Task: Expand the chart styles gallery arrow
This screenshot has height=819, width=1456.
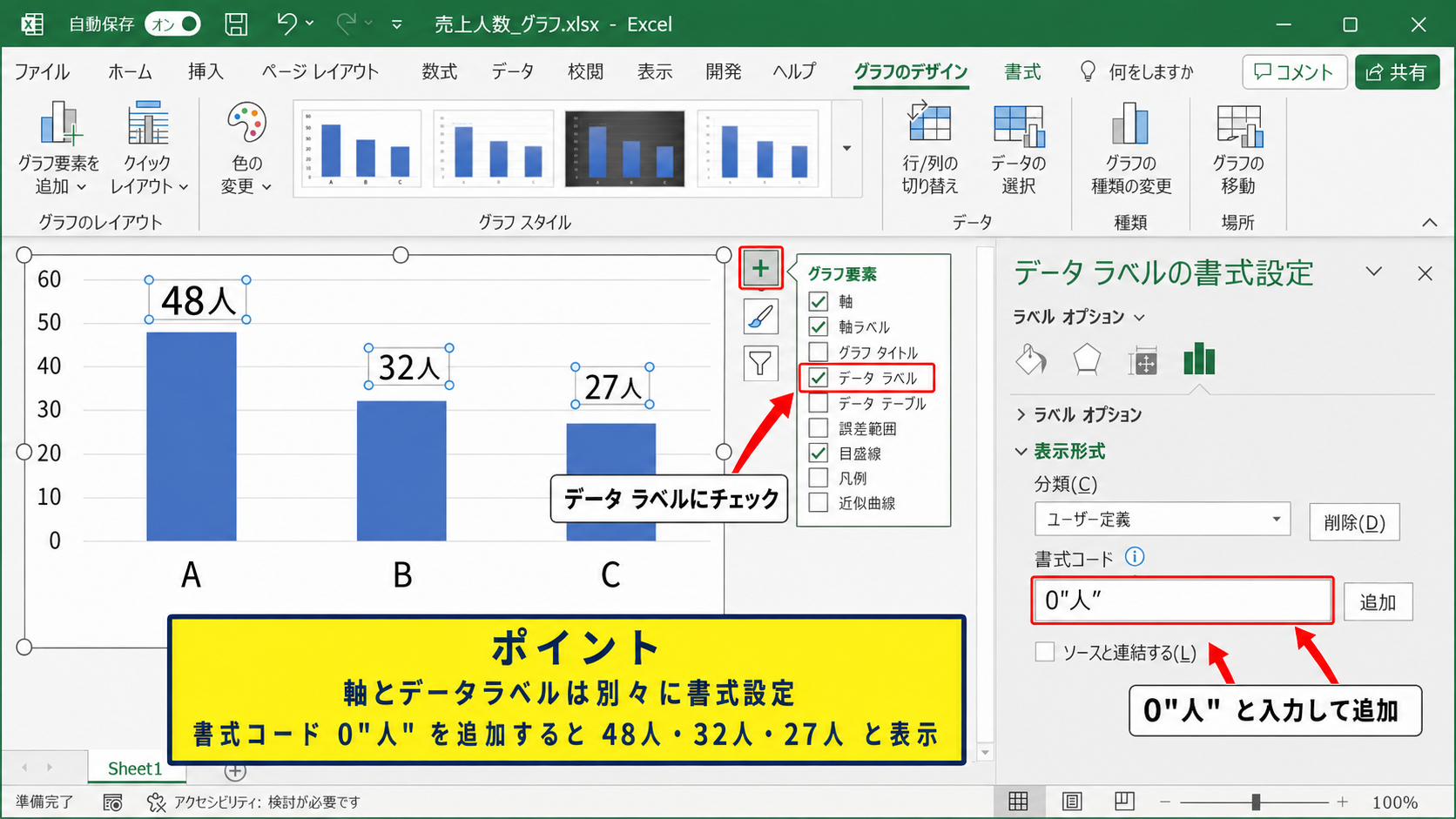Action: (846, 148)
